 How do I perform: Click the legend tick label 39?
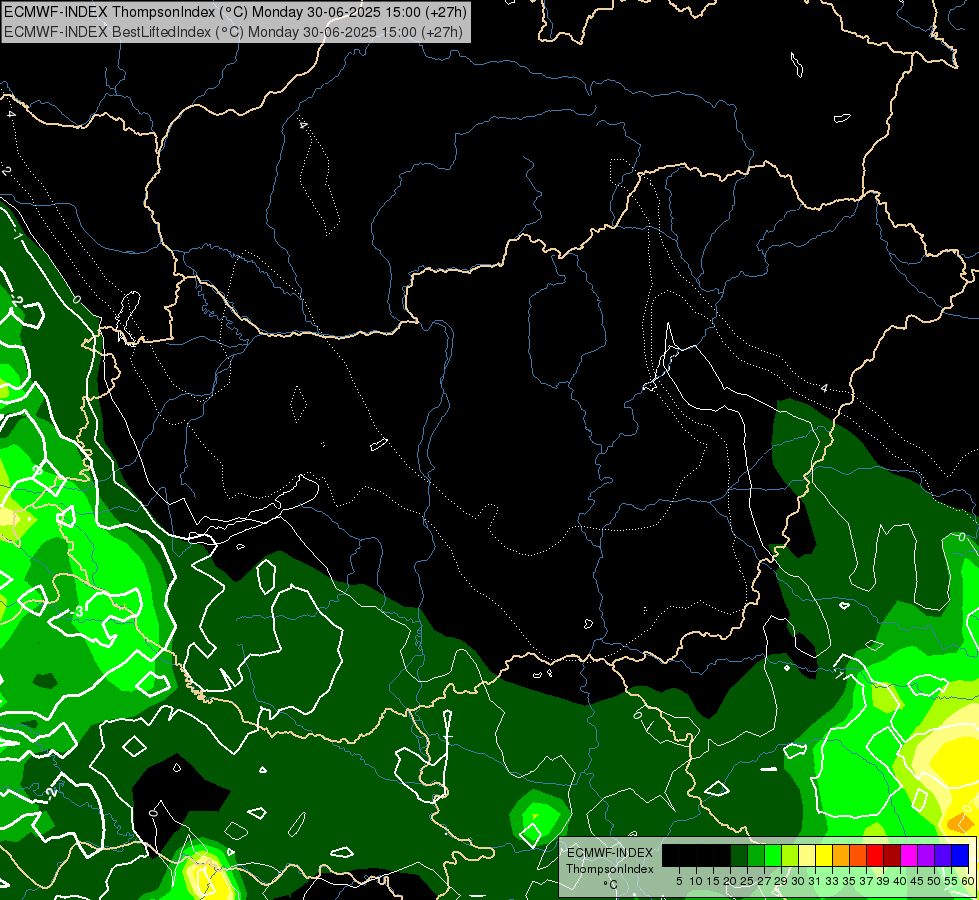[883, 881]
